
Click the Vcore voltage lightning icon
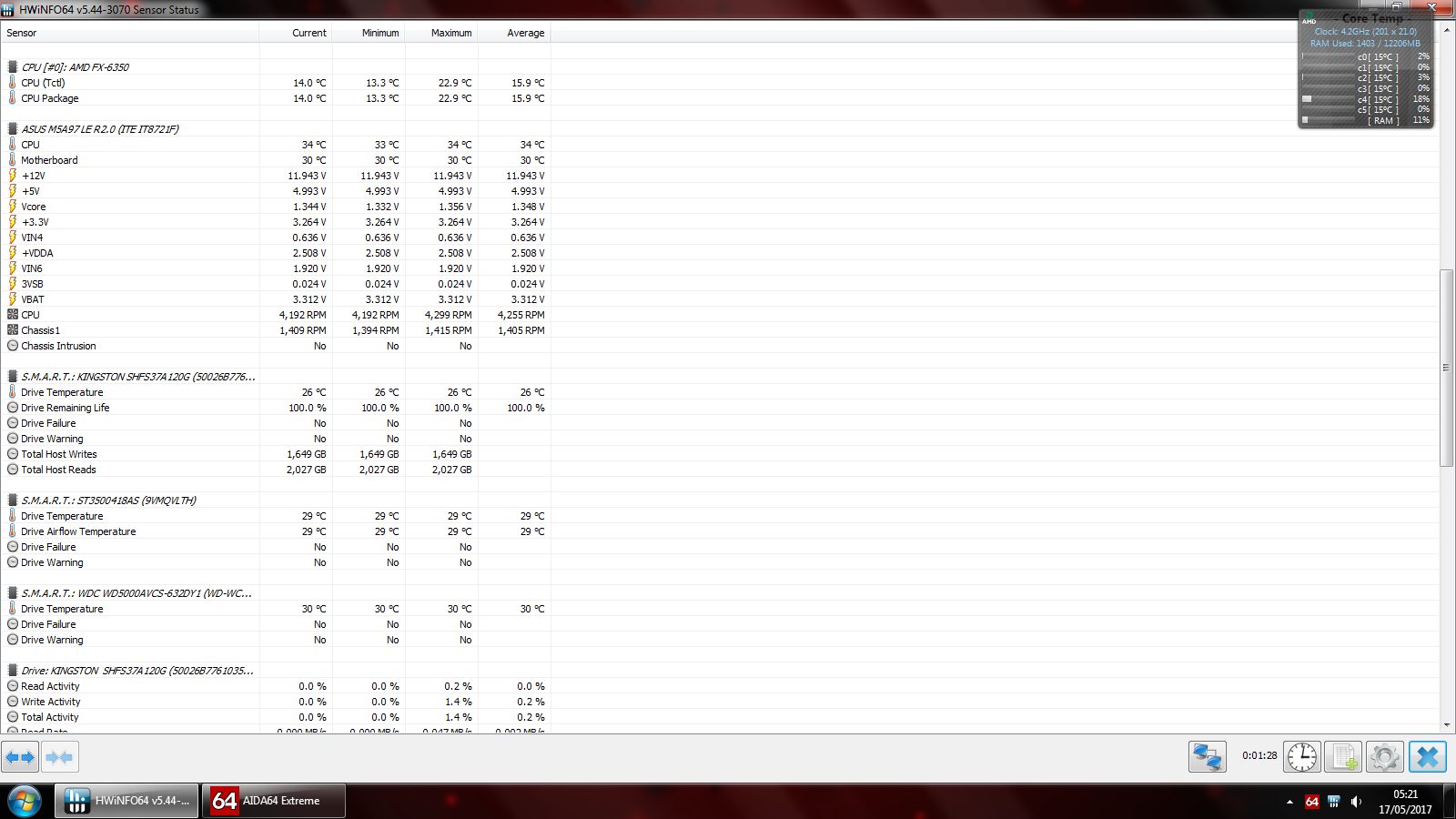pos(13,207)
